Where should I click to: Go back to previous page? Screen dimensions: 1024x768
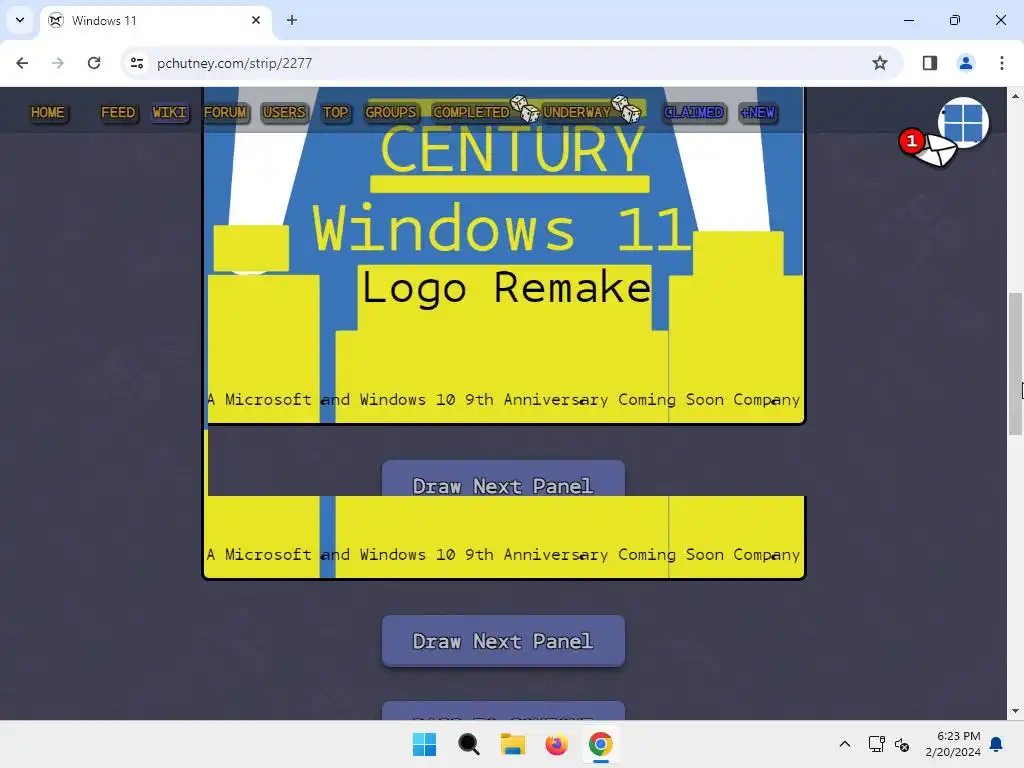tap(22, 63)
